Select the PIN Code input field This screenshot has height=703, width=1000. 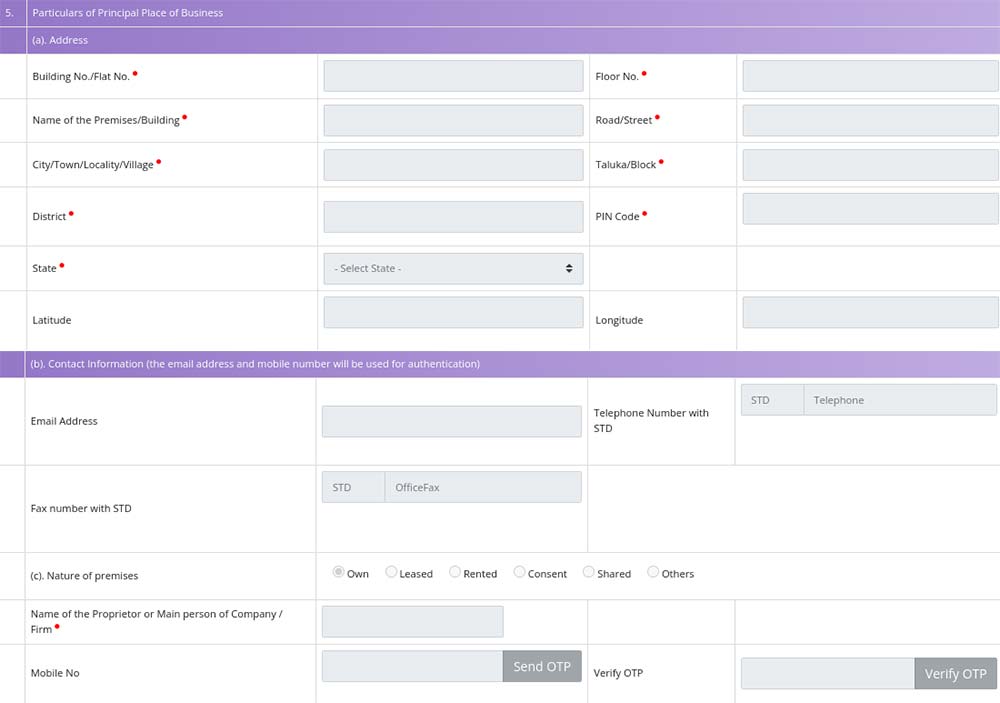pos(870,209)
